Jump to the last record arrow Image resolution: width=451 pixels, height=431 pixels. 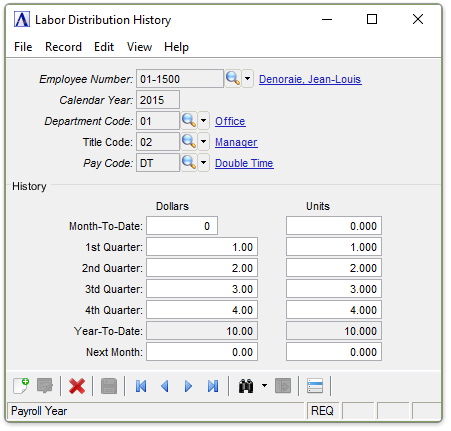tap(213, 386)
